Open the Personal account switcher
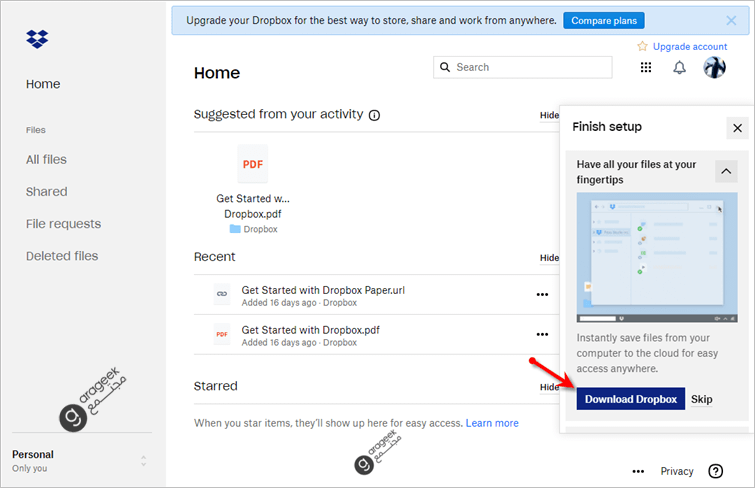Viewport: 755px width, 488px height. coord(82,461)
